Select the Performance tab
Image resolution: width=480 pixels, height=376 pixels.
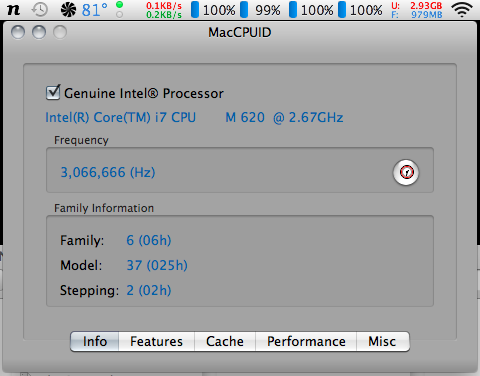pos(306,341)
